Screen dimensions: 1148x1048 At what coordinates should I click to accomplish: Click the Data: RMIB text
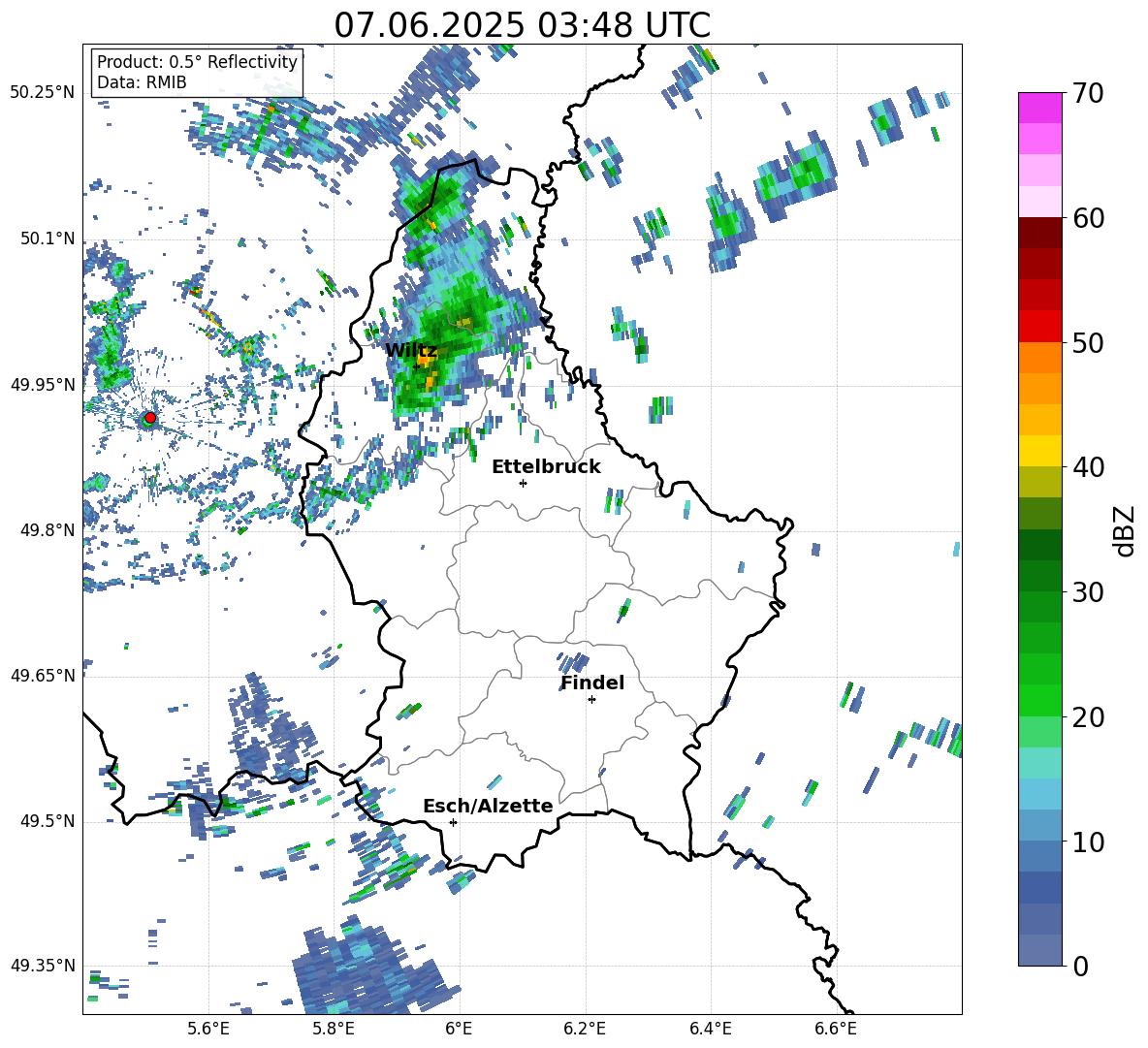(x=142, y=82)
